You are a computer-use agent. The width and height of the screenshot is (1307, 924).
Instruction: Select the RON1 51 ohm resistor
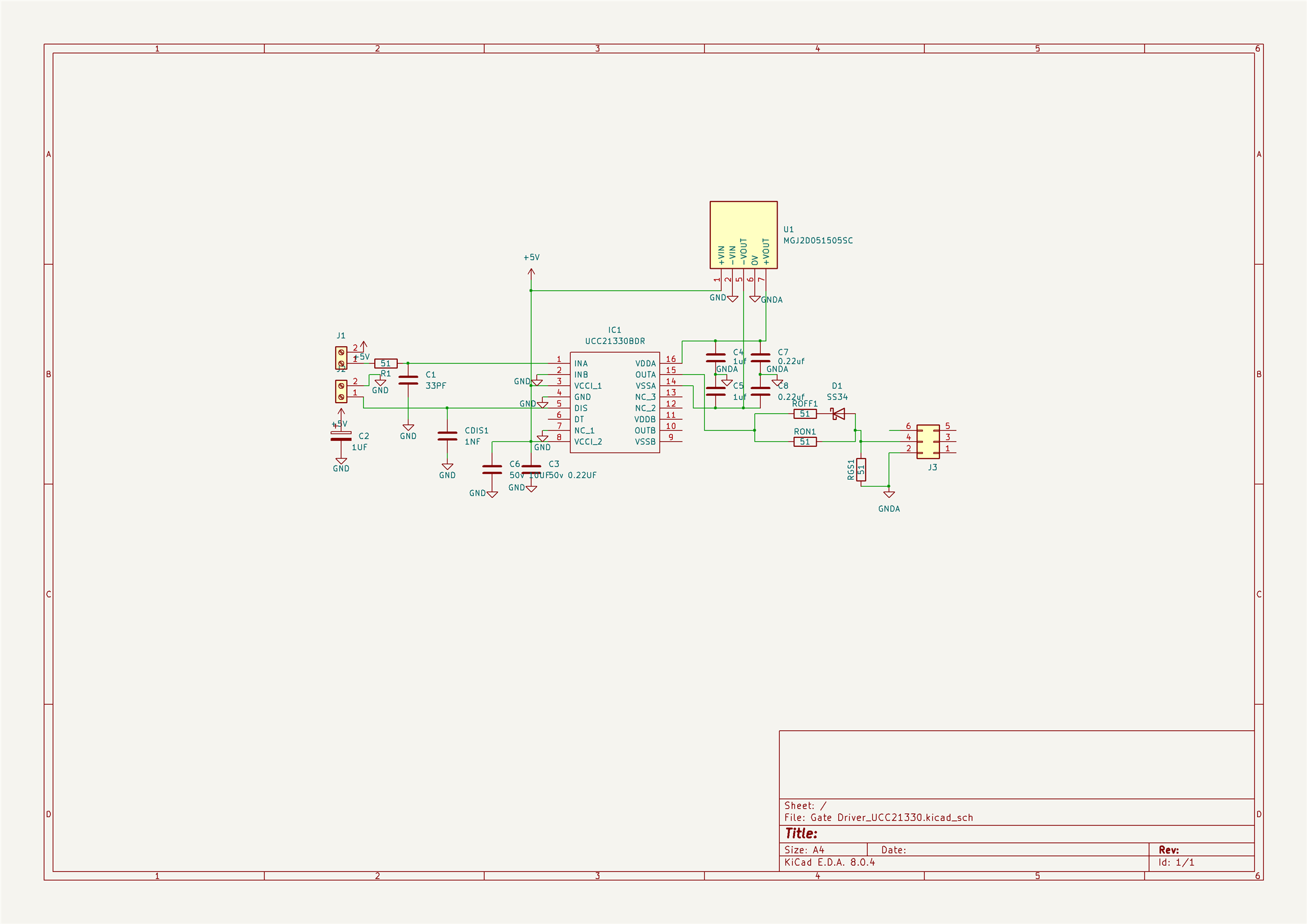(x=805, y=441)
